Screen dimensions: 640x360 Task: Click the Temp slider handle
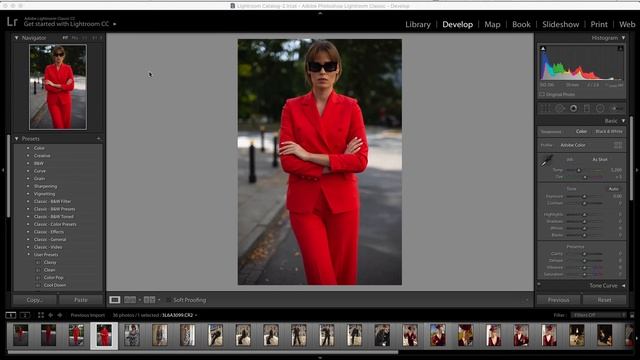(x=579, y=170)
